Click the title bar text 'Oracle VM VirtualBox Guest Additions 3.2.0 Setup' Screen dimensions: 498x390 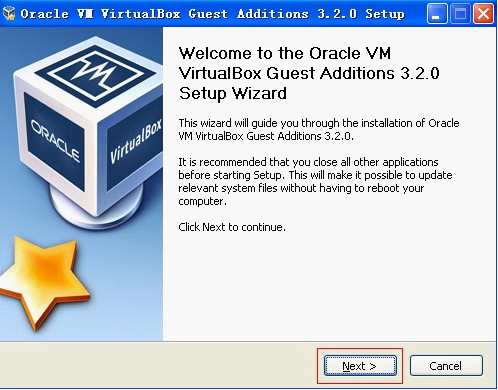[213, 14]
